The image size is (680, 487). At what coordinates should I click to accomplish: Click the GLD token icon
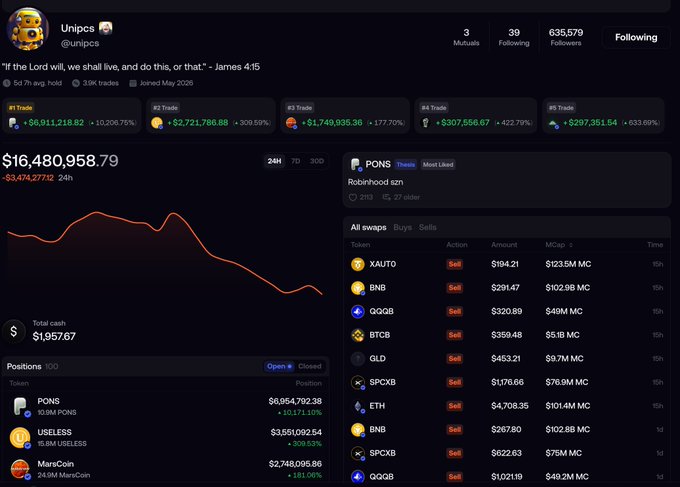coord(358,359)
